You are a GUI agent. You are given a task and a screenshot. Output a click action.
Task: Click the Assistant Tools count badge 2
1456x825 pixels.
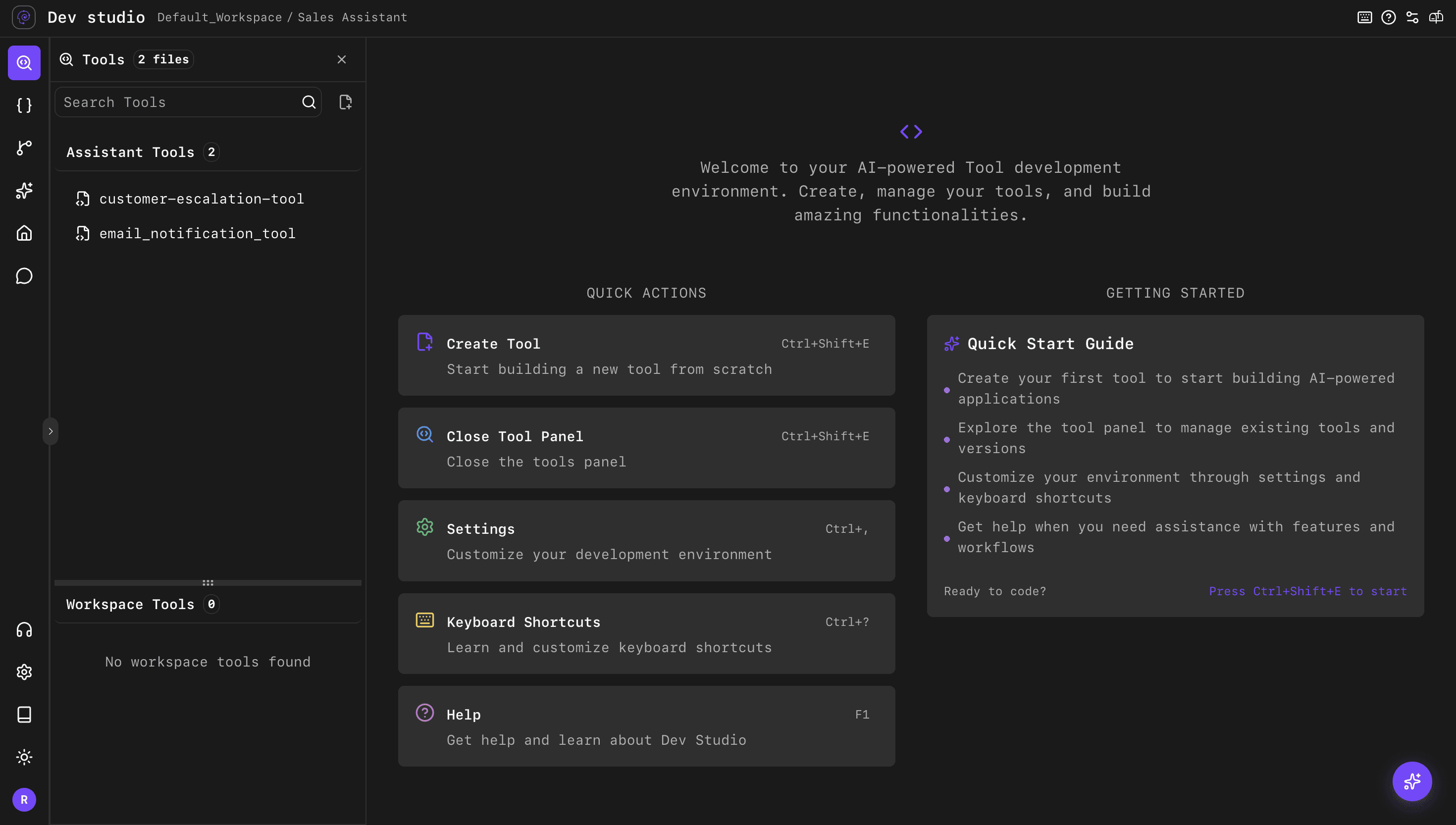click(x=211, y=152)
